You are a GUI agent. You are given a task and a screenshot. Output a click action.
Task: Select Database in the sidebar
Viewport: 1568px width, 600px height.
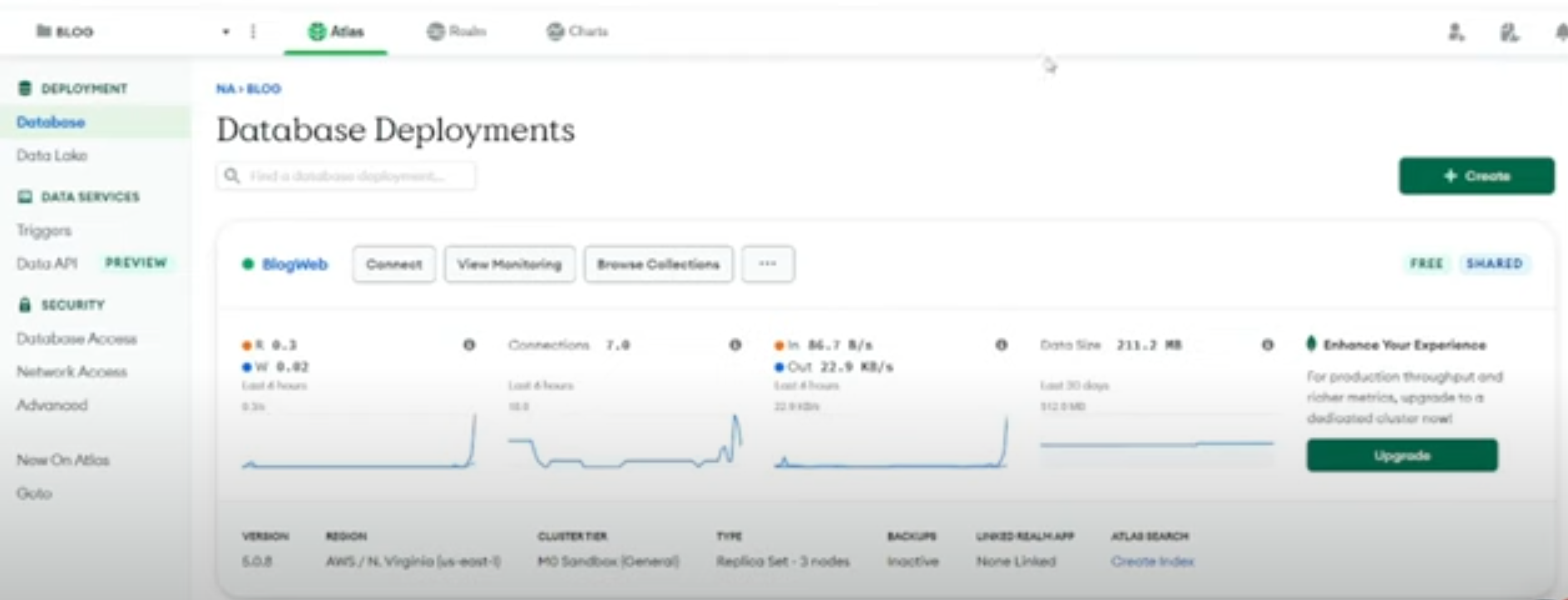(x=51, y=122)
